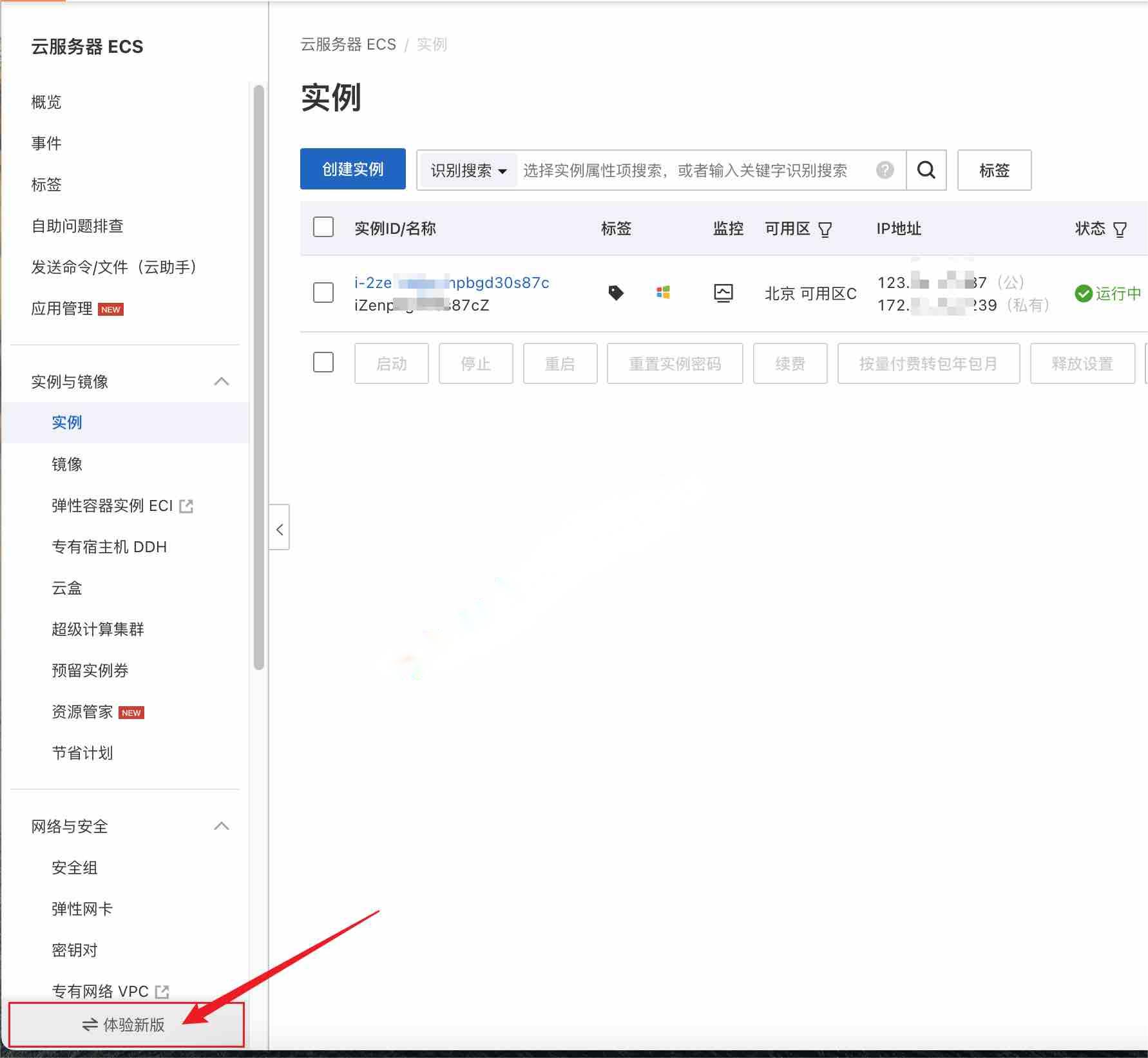Viewport: 1148px width, 1058px height.
Task: Open 弹性网卡
Action: click(x=82, y=909)
